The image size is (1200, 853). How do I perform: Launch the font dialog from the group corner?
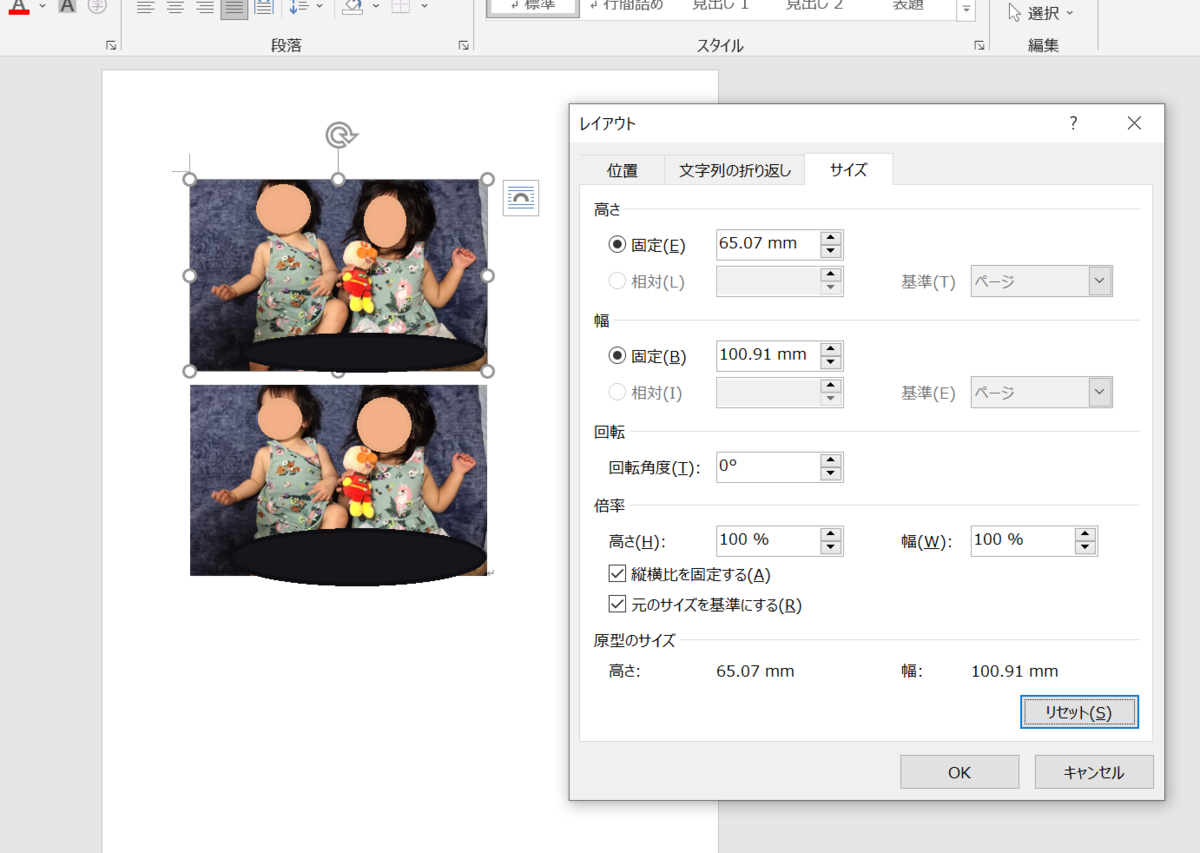click(110, 46)
